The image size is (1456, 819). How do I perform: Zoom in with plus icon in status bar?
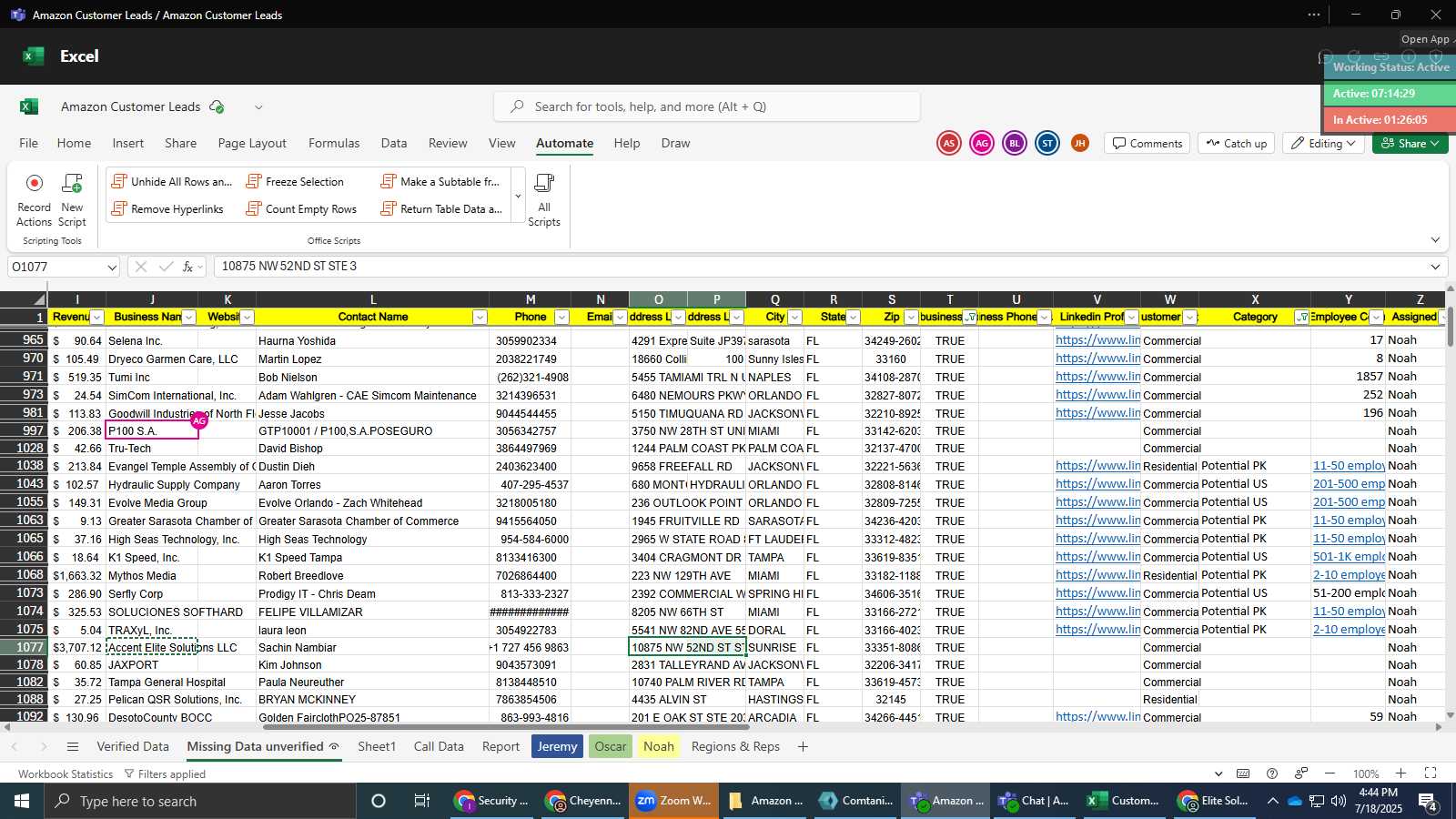coord(1401,773)
